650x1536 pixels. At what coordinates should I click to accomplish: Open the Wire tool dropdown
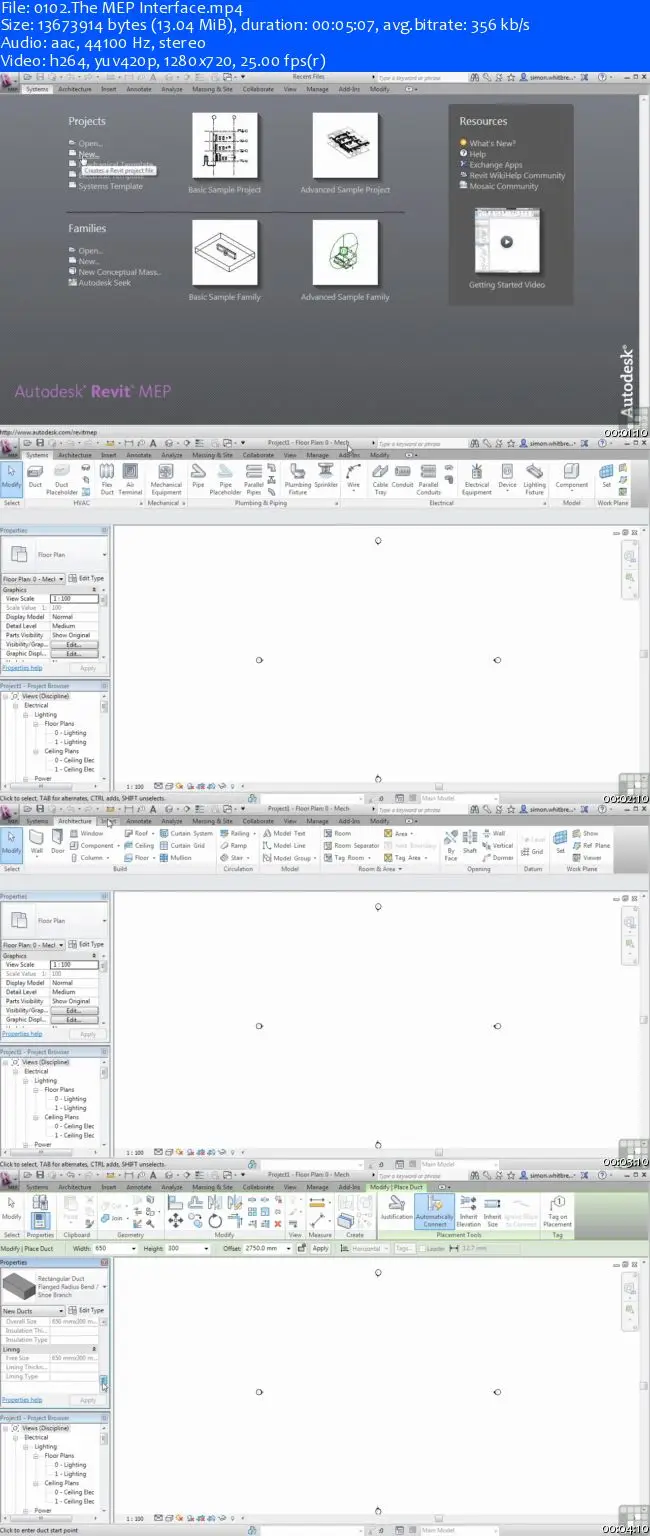click(x=353, y=490)
